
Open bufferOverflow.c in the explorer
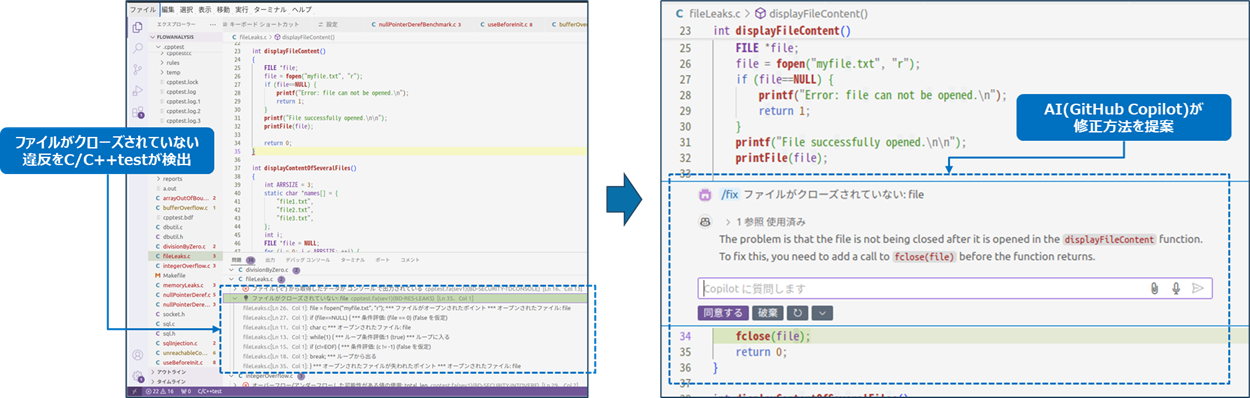(186, 207)
